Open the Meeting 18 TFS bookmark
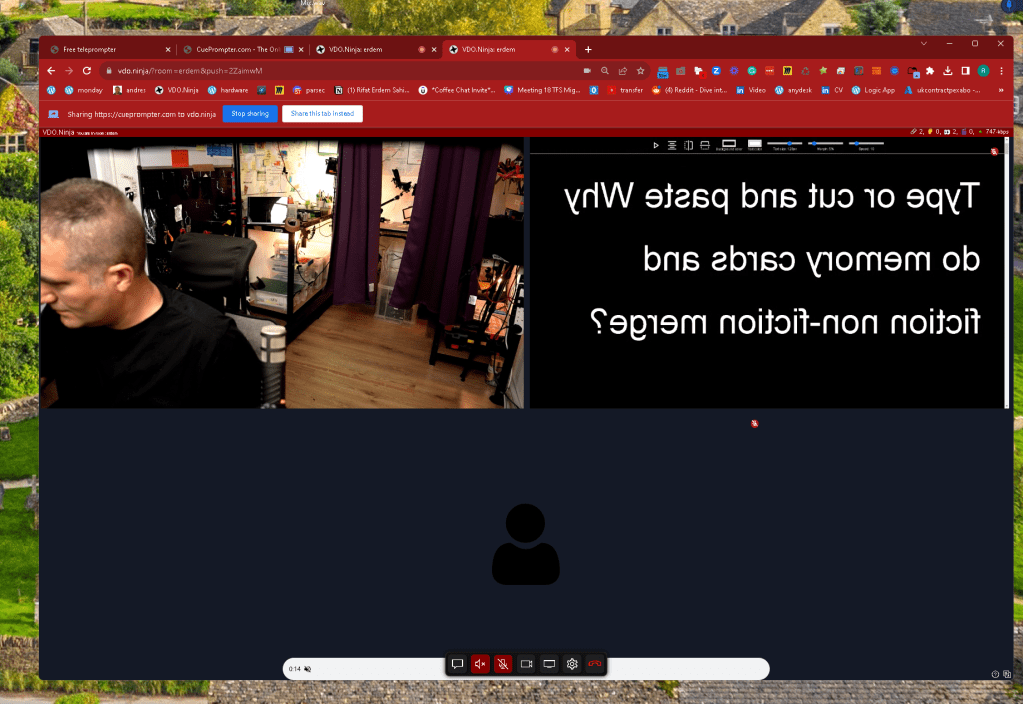Screen dimensions: 1023x704 click(542, 90)
